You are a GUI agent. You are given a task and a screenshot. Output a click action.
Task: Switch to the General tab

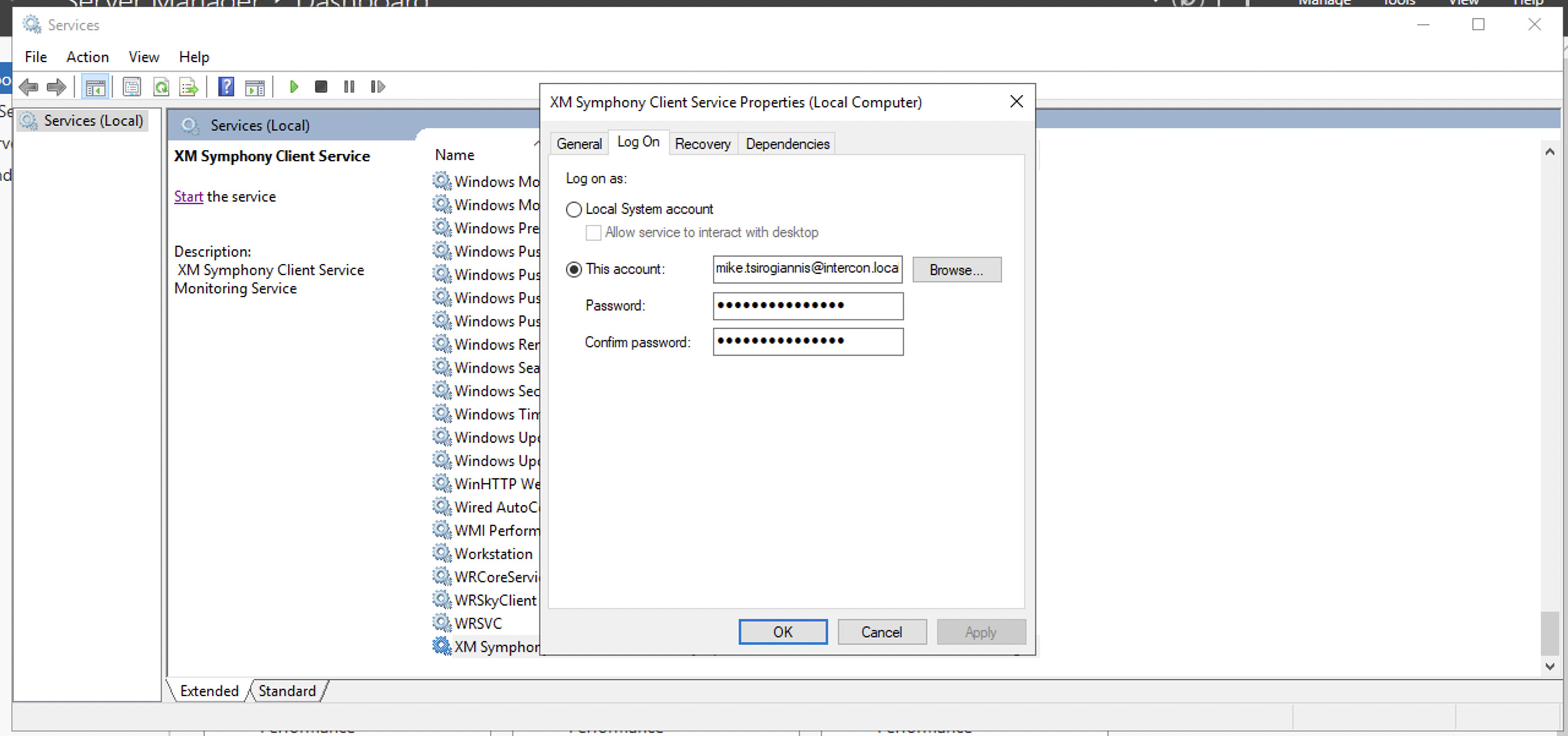tap(579, 144)
